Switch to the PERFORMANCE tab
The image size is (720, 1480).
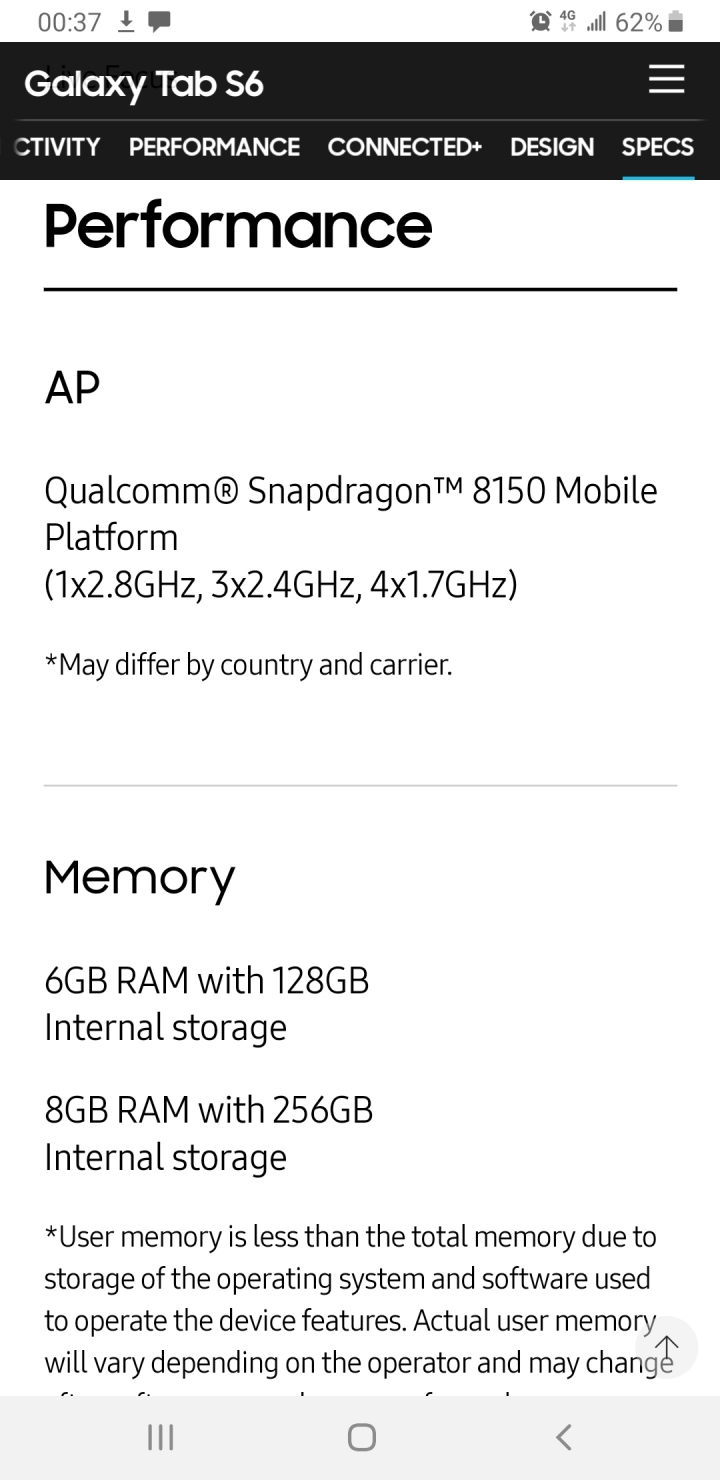click(214, 147)
